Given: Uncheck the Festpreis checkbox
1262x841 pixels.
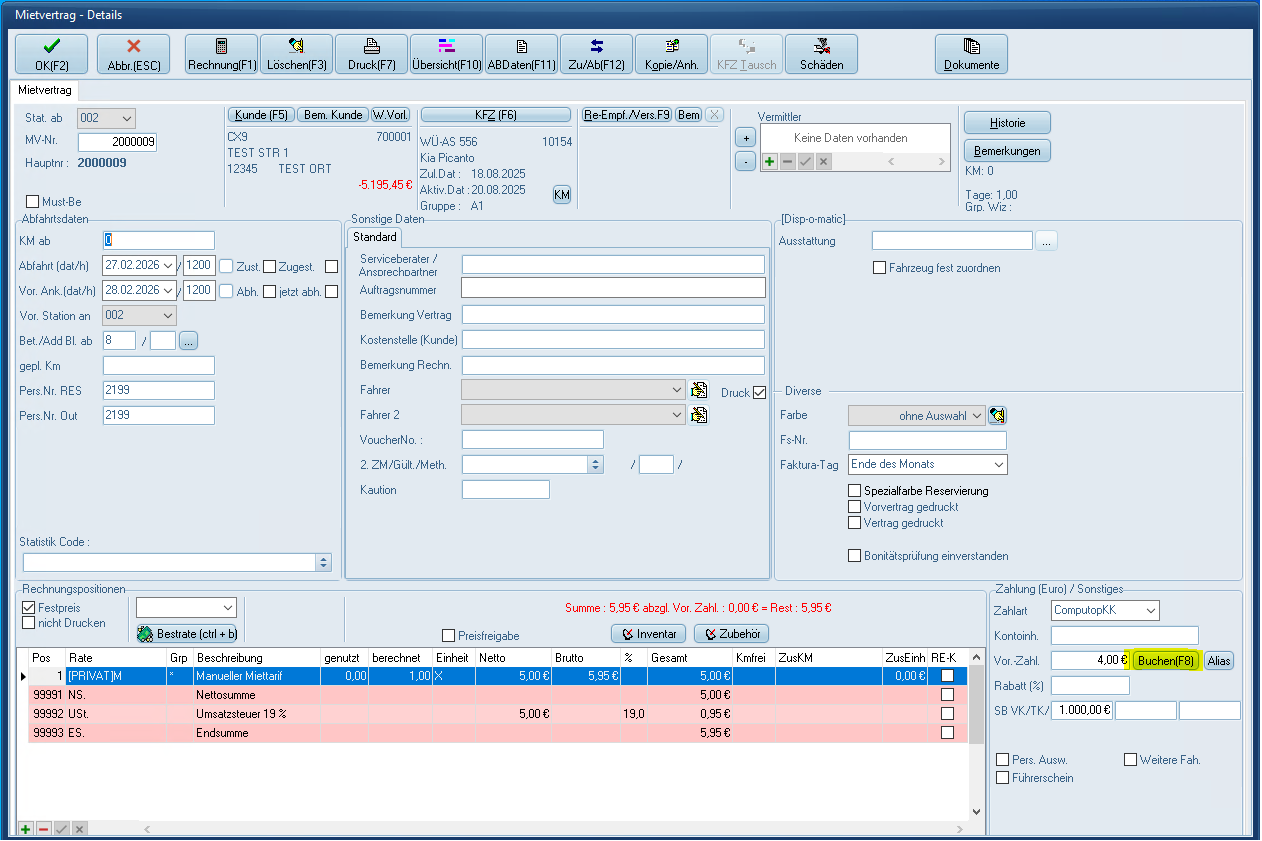Looking at the screenshot, I should tap(28, 607).
